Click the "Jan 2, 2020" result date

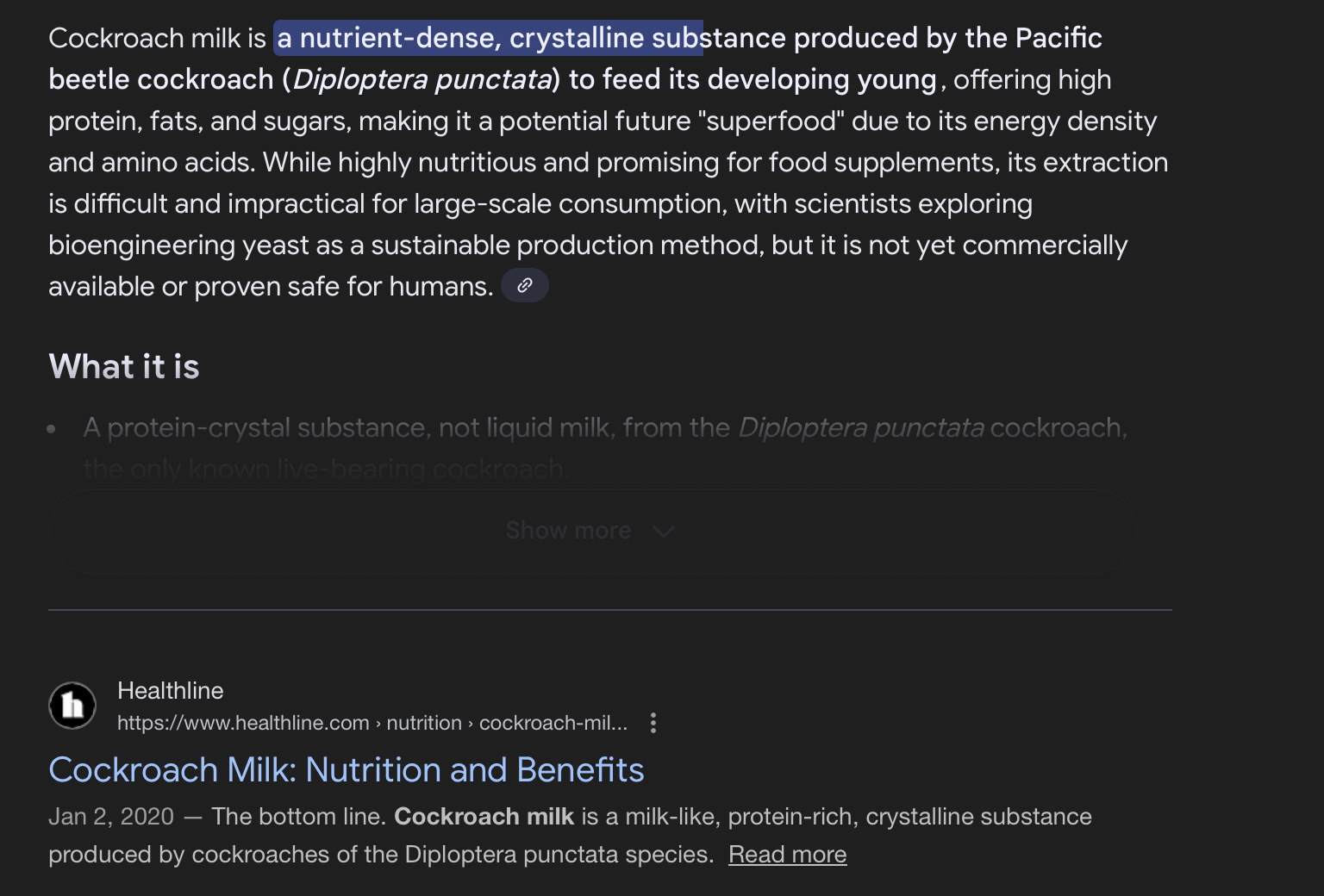(111, 817)
